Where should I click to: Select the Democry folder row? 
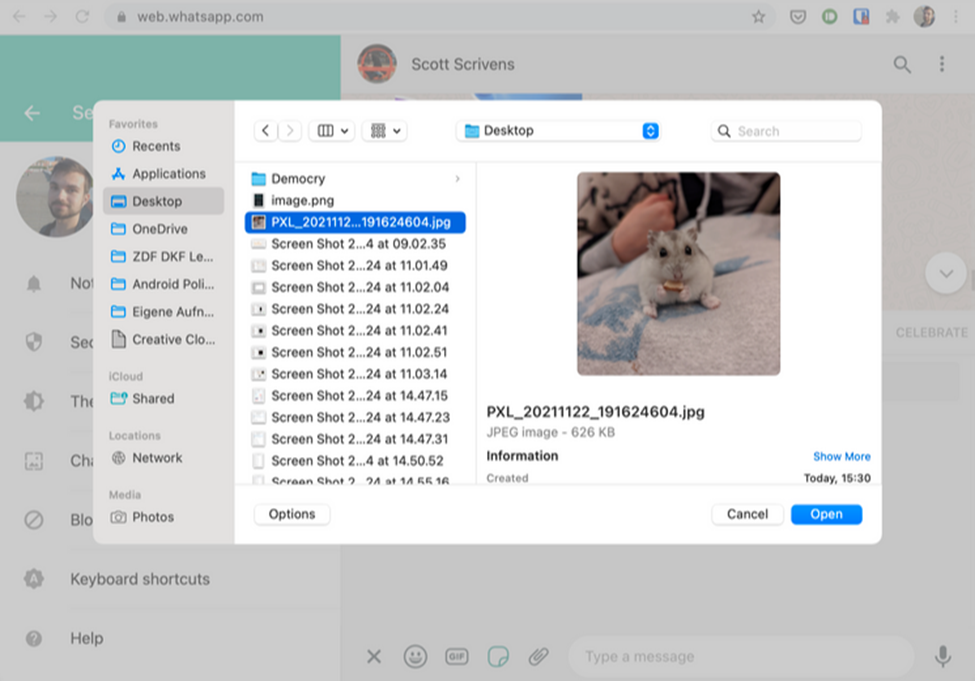(355, 179)
